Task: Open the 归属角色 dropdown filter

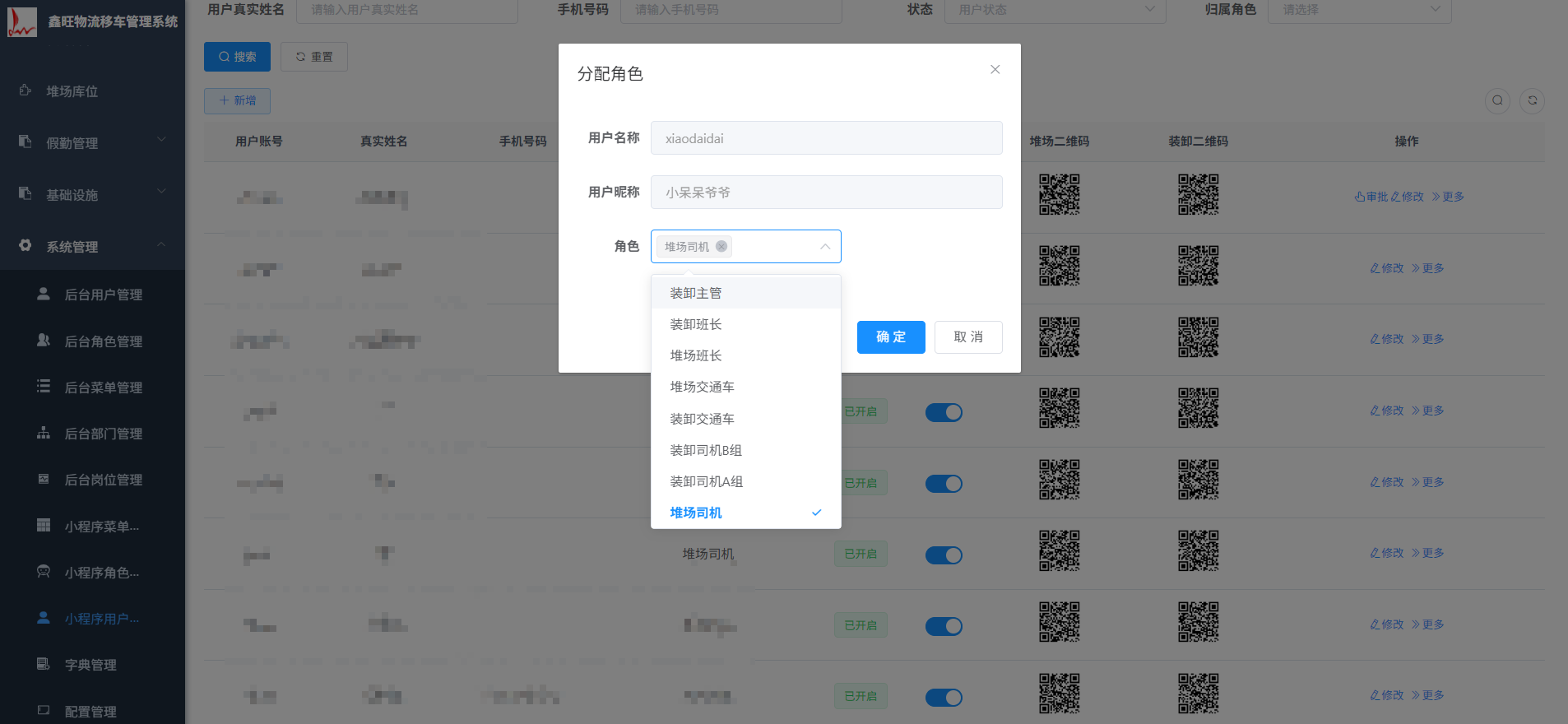Action: coord(1359,10)
